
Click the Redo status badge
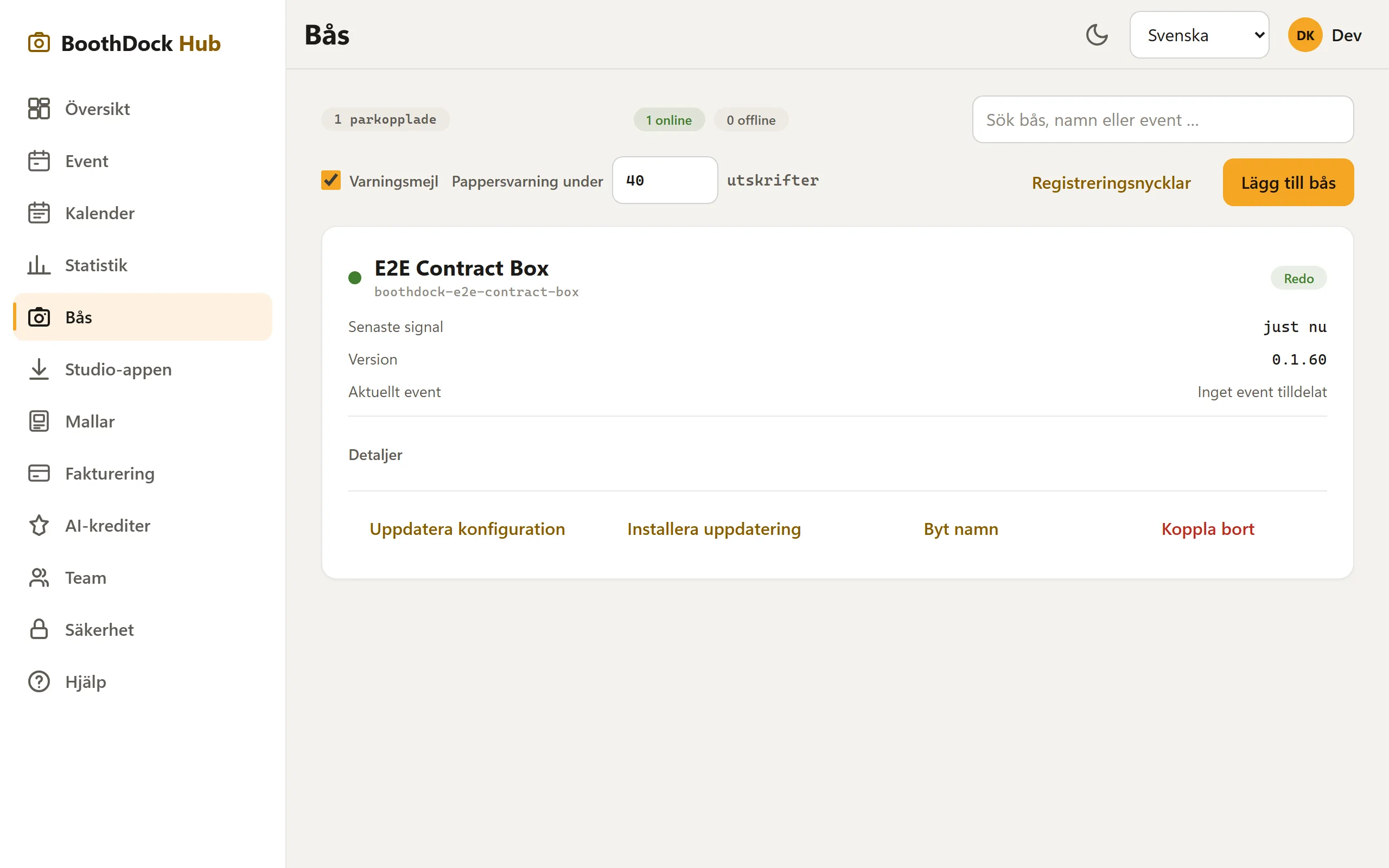tap(1298, 278)
